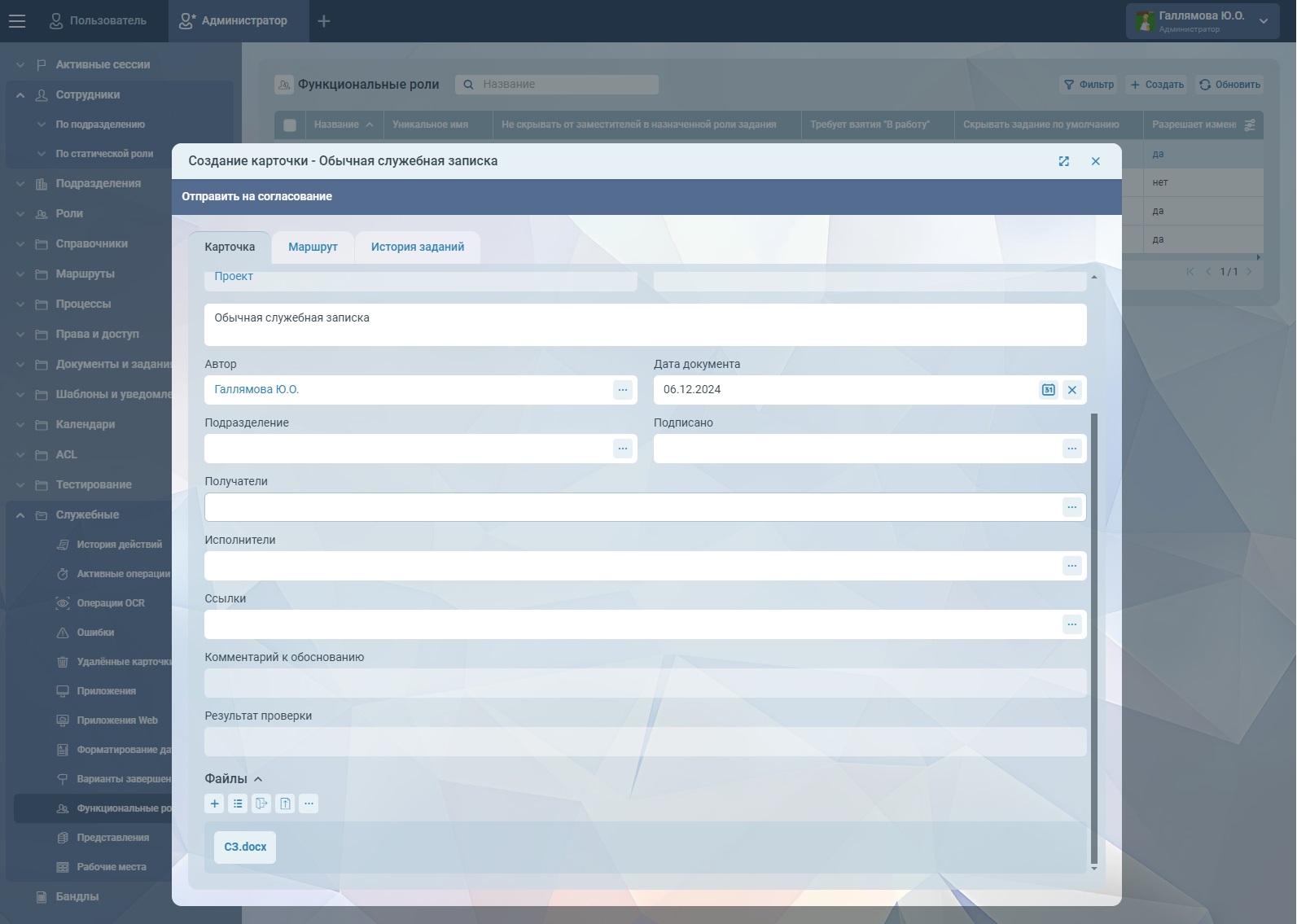Open the Исполнители selection ellipsis button
The image size is (1297, 924).
1071,566
